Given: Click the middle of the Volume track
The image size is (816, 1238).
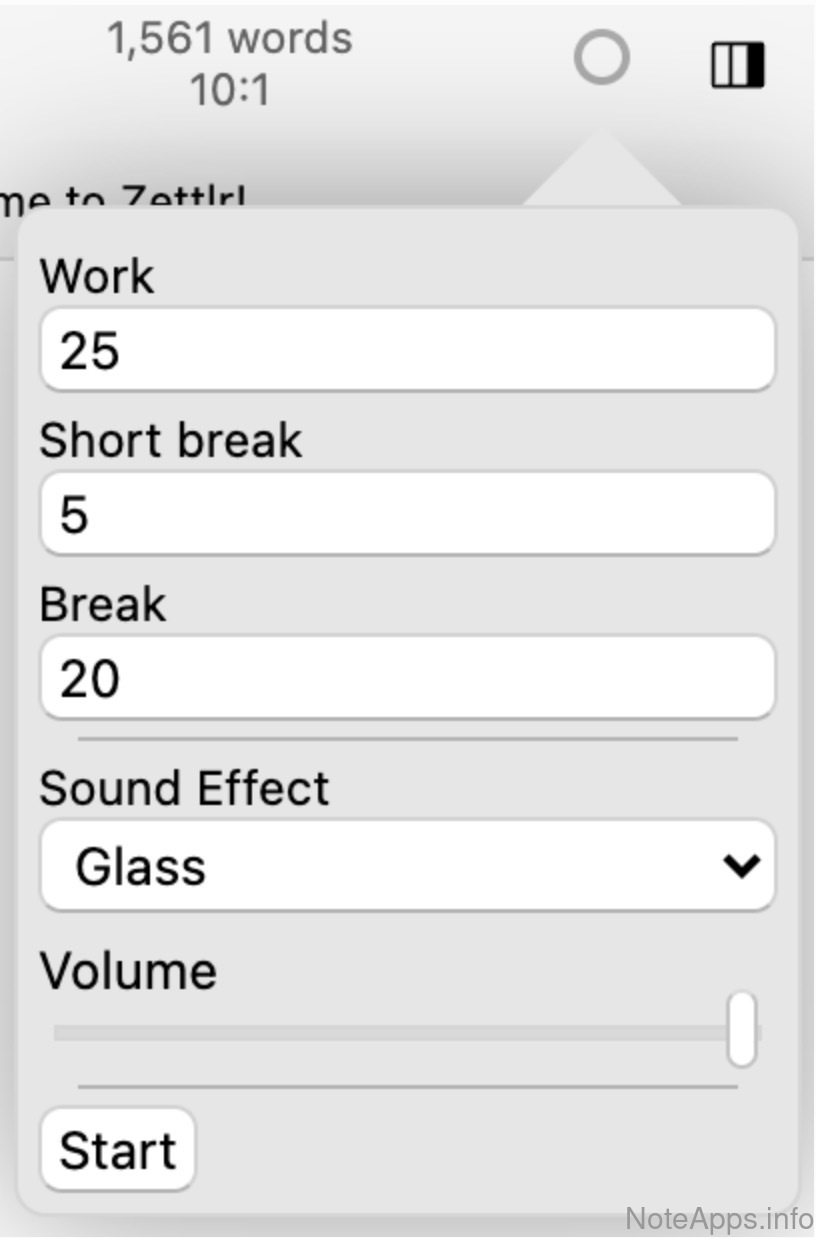Looking at the screenshot, I should (400, 1033).
